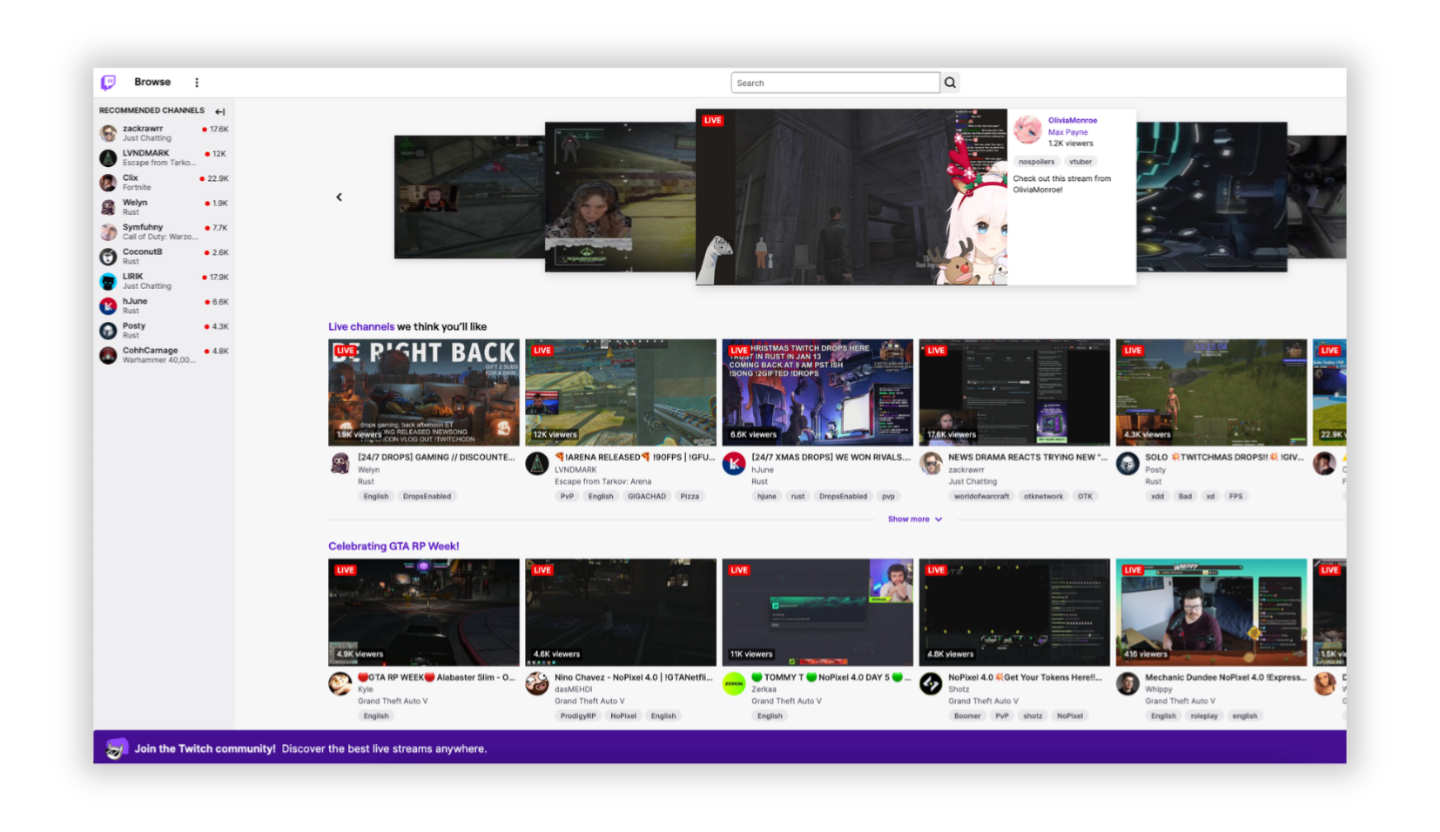Select the vtuber tag on OliviaMonroe's card

(x=1081, y=161)
